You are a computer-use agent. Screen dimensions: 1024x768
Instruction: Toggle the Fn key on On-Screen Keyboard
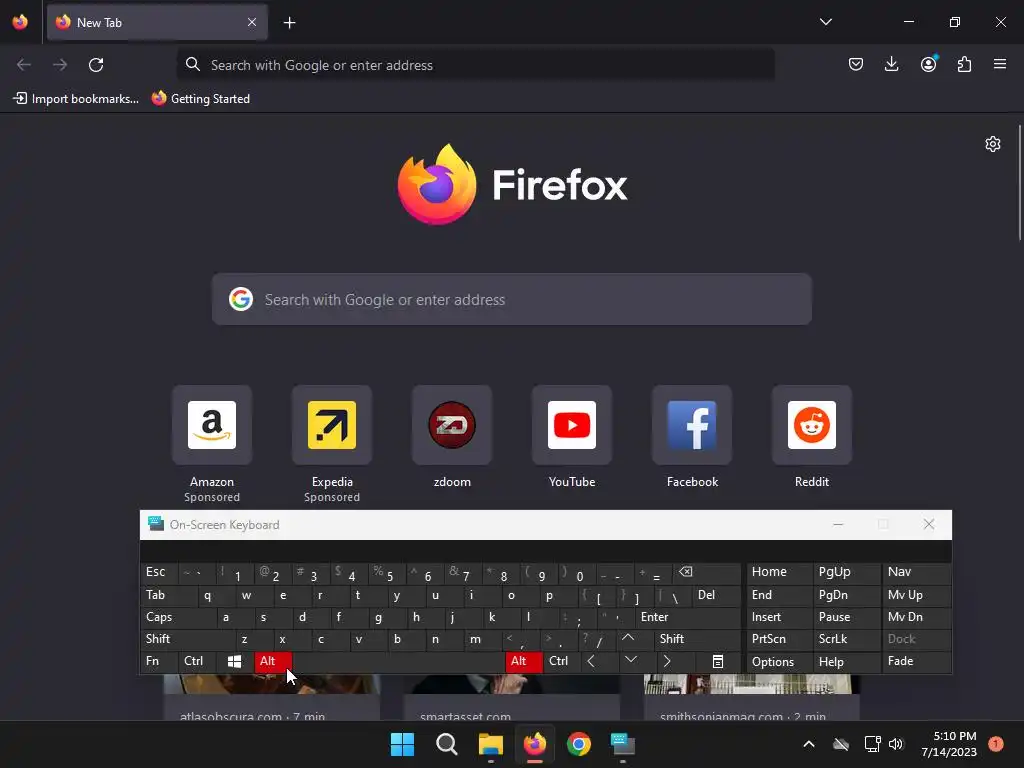tap(159, 662)
